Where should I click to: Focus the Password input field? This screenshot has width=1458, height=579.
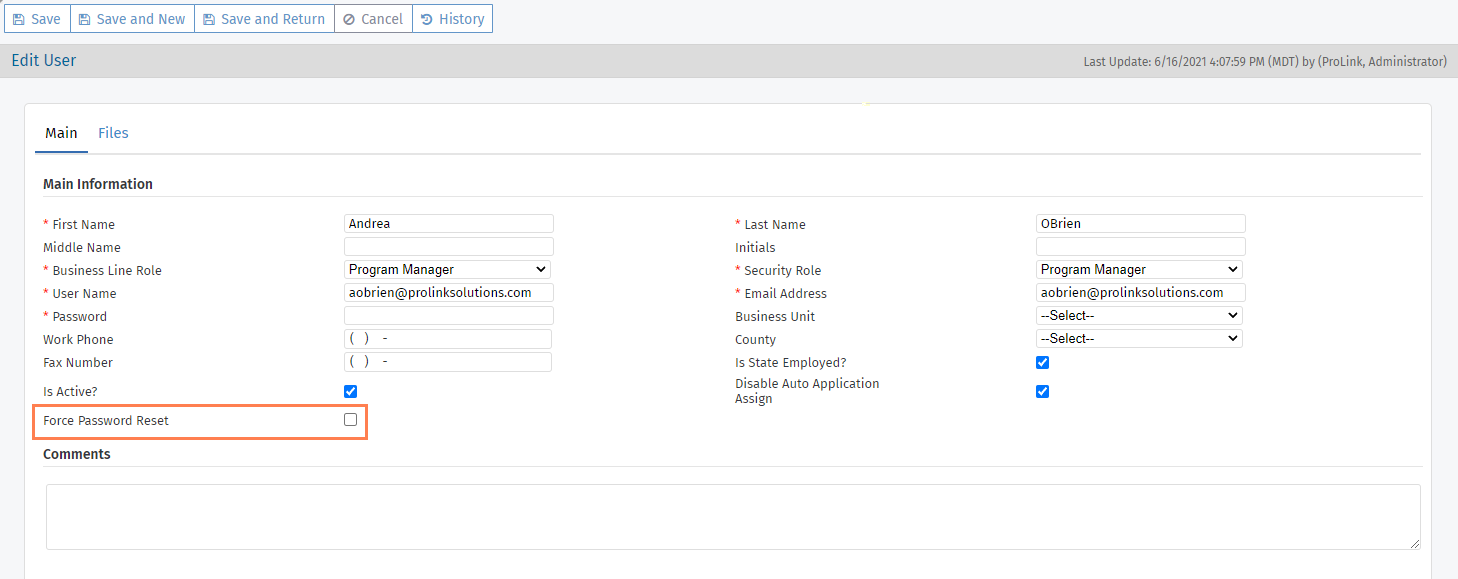click(x=448, y=316)
